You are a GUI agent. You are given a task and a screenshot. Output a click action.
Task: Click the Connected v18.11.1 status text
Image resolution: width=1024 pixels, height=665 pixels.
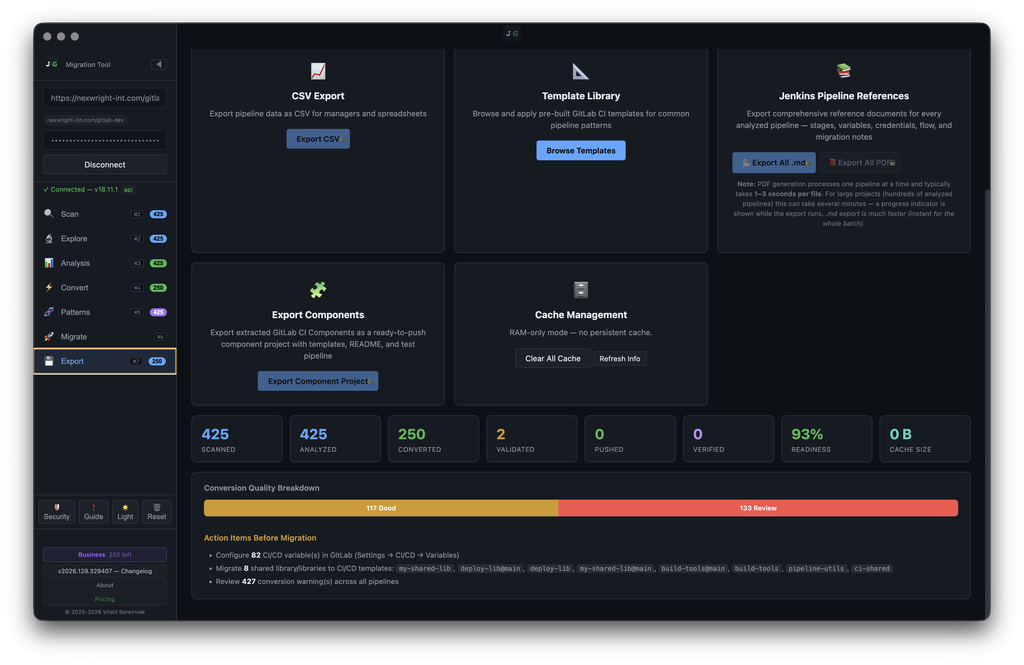point(80,189)
